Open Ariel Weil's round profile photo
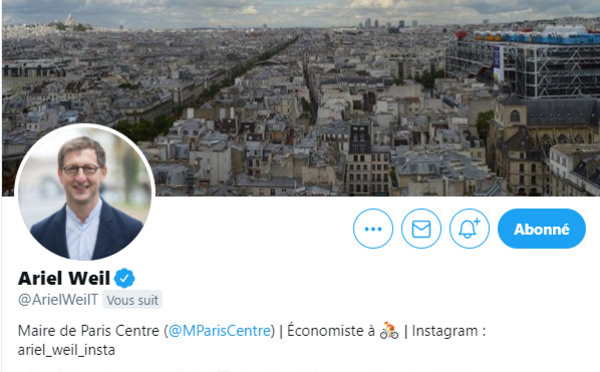The width and height of the screenshot is (600, 372). [85, 193]
